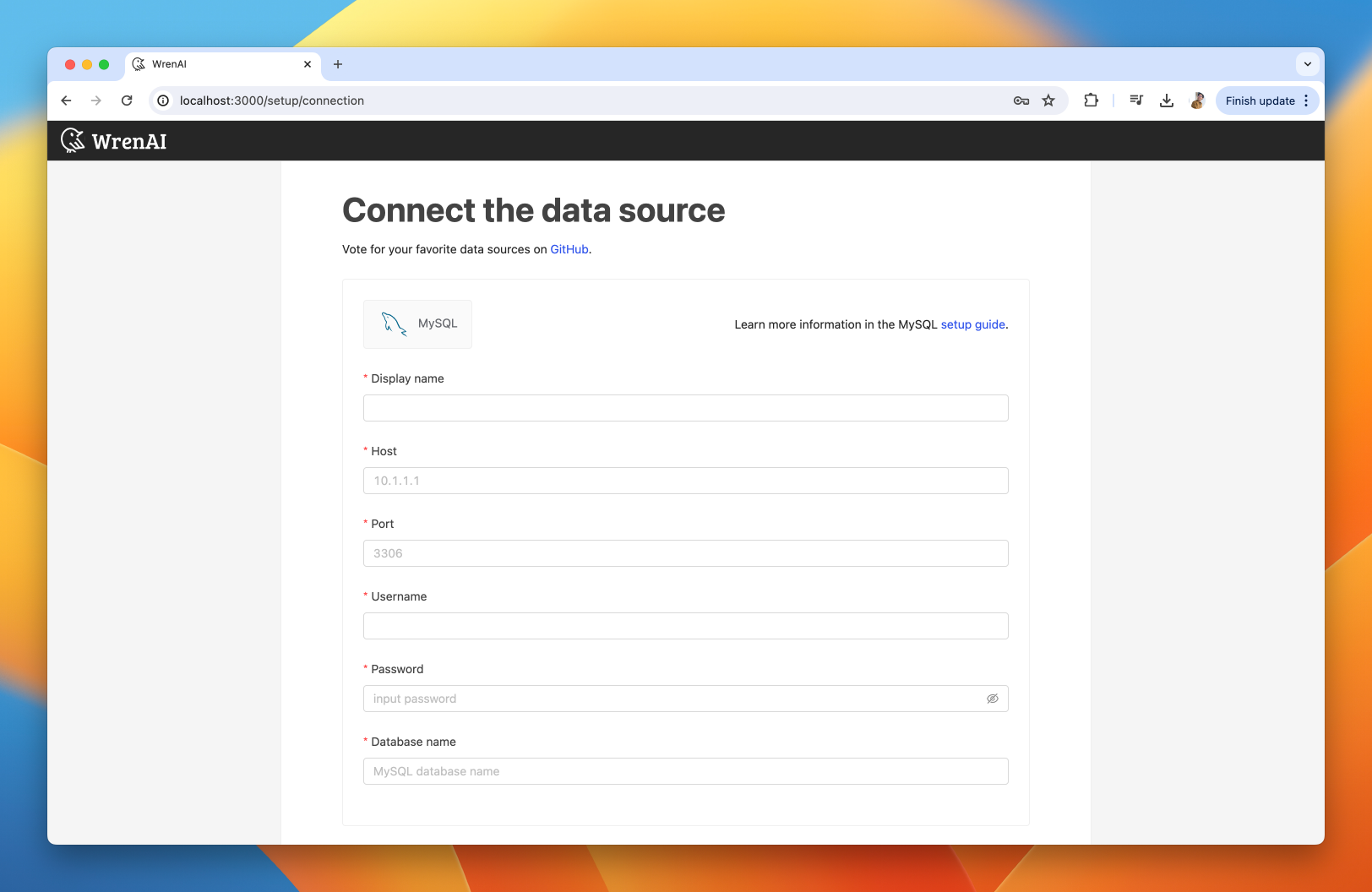Screen dimensions: 1372x892
Task: Open the saved passwords key icon
Action: (x=1021, y=101)
